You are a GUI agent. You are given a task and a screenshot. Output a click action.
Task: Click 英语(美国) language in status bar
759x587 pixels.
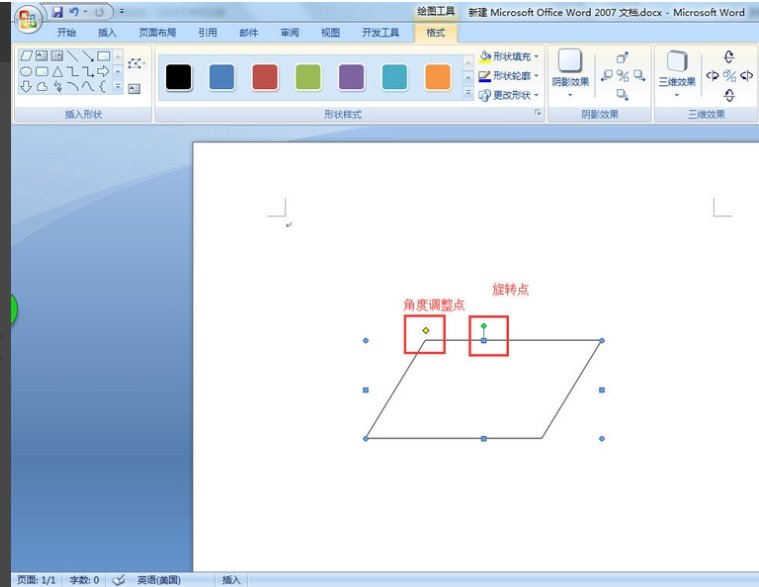point(160,580)
